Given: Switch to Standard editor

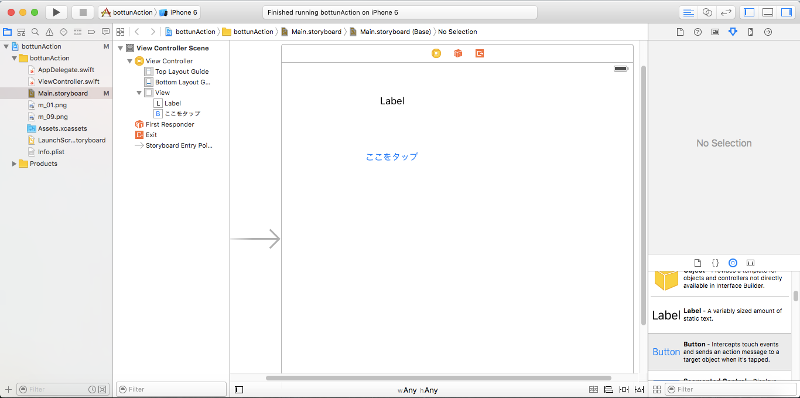Looking at the screenshot, I should 689,12.
